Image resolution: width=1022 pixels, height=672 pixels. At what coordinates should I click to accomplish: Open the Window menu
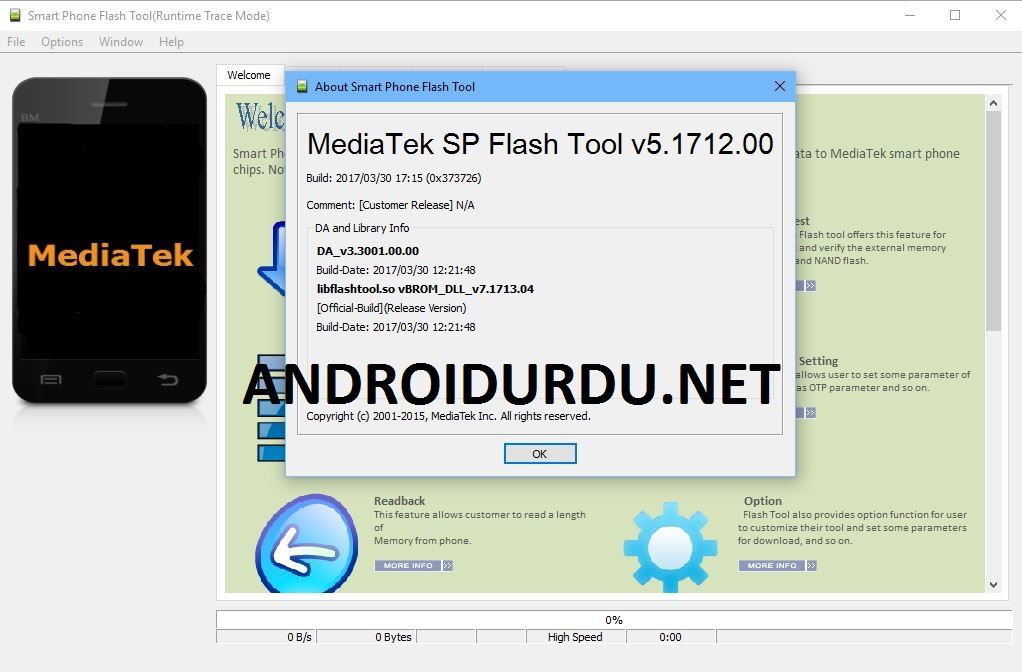[x=121, y=42]
